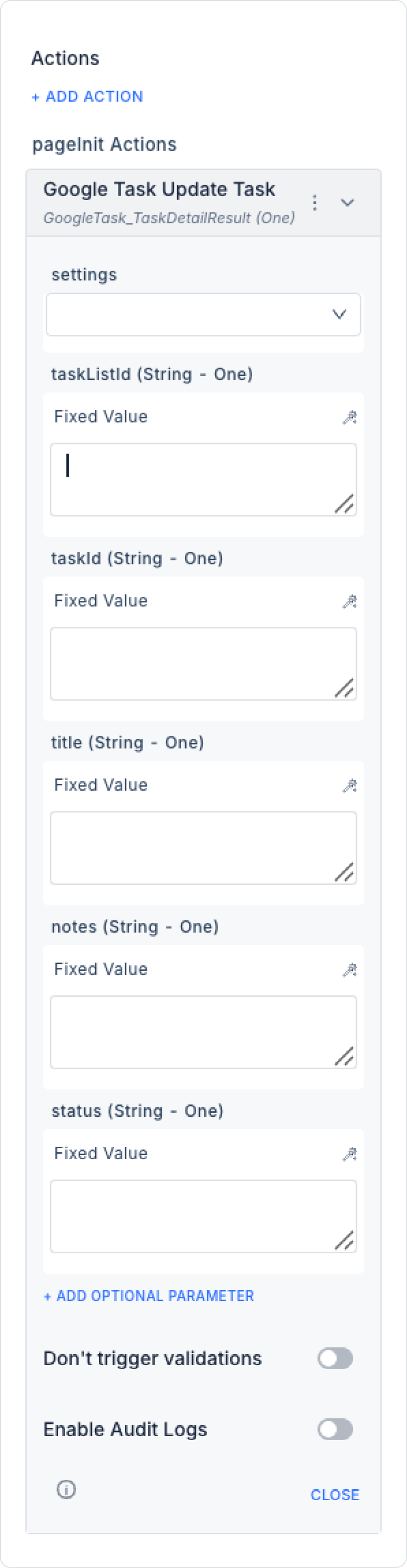Screen dimensions: 407x1568
Task: Click the info circle icon
Action: pyautogui.click(x=66, y=1489)
